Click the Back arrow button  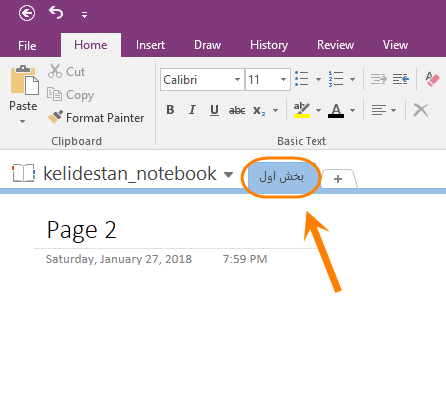27,13
